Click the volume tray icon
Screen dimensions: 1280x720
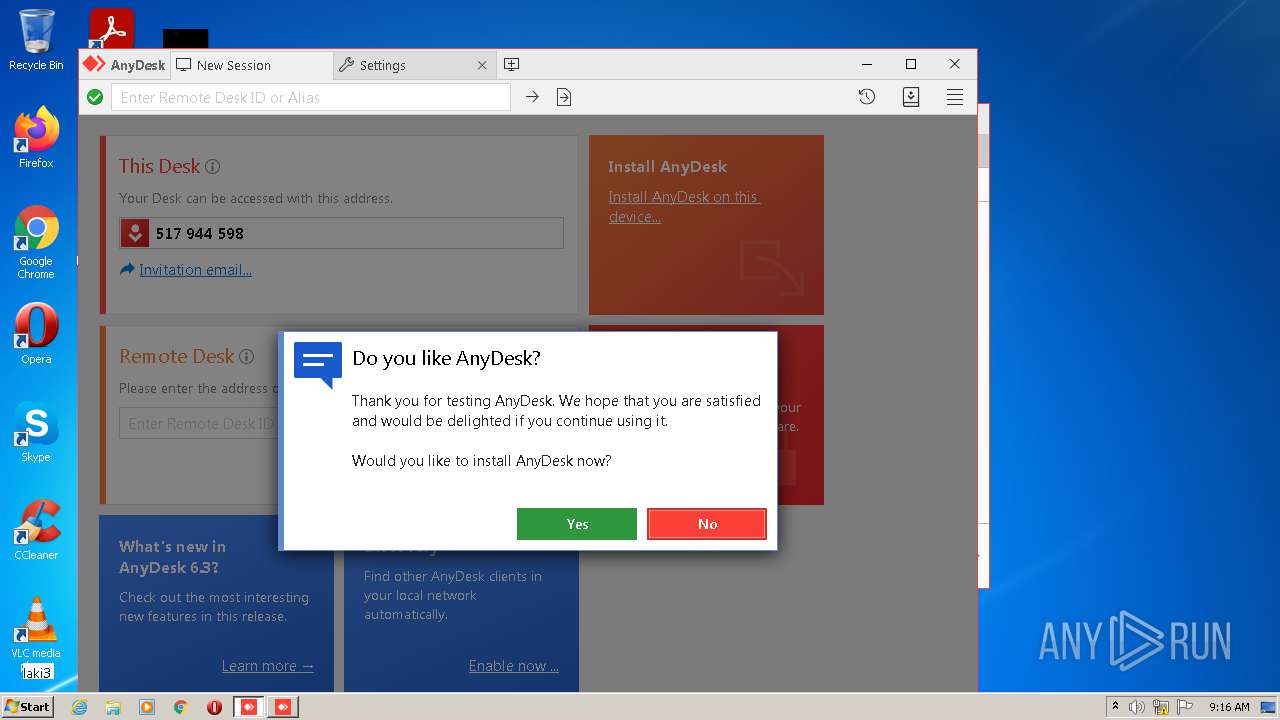point(1137,707)
